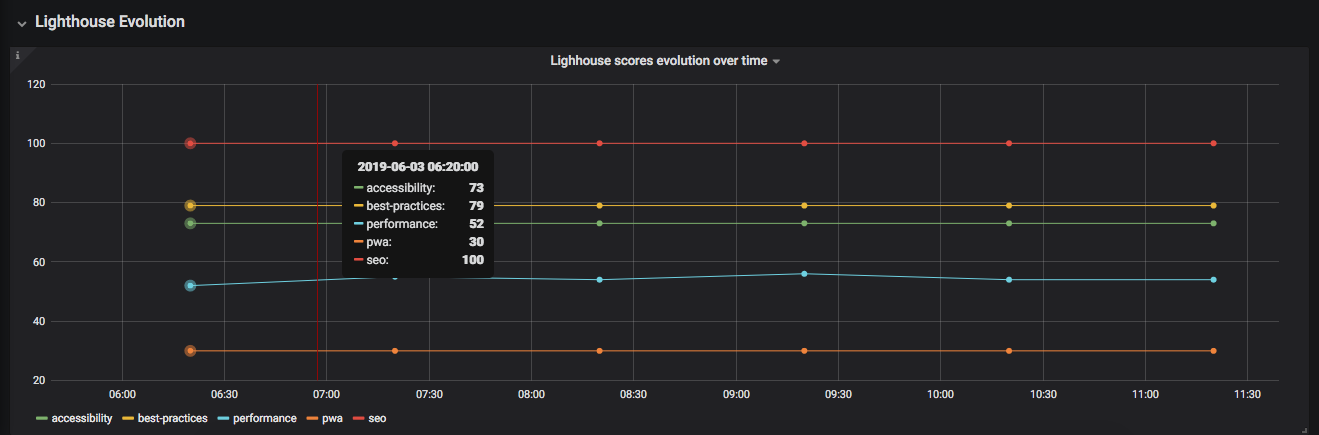Viewport: 1319px width, 435px height.
Task: Select the performance point near 08:20
Action: (x=599, y=279)
